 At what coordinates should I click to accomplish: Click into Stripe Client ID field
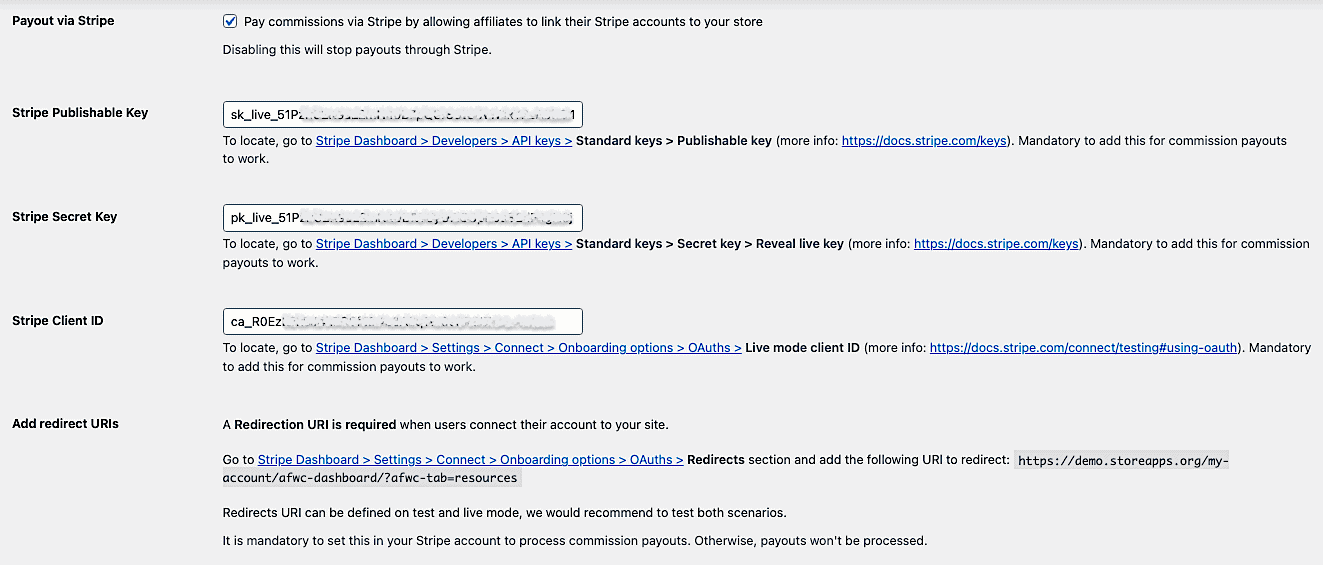tap(402, 321)
